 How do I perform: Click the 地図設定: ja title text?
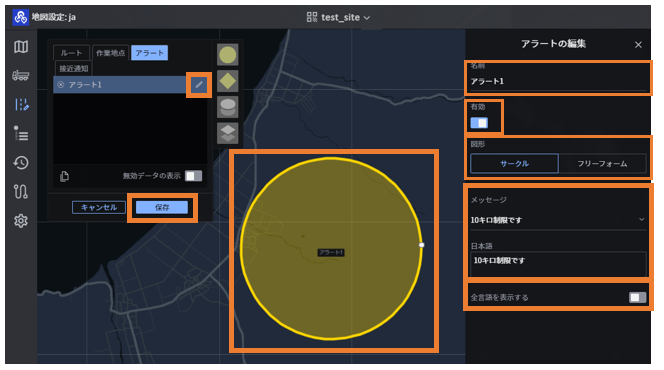click(54, 17)
